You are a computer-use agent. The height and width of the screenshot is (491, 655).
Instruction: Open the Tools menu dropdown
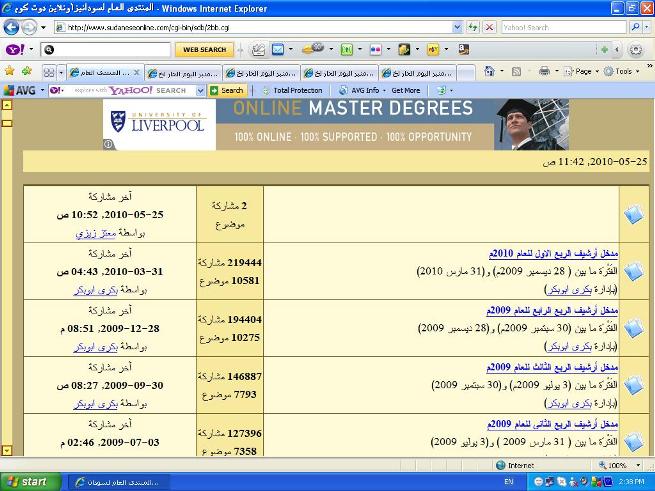[x=622, y=71]
